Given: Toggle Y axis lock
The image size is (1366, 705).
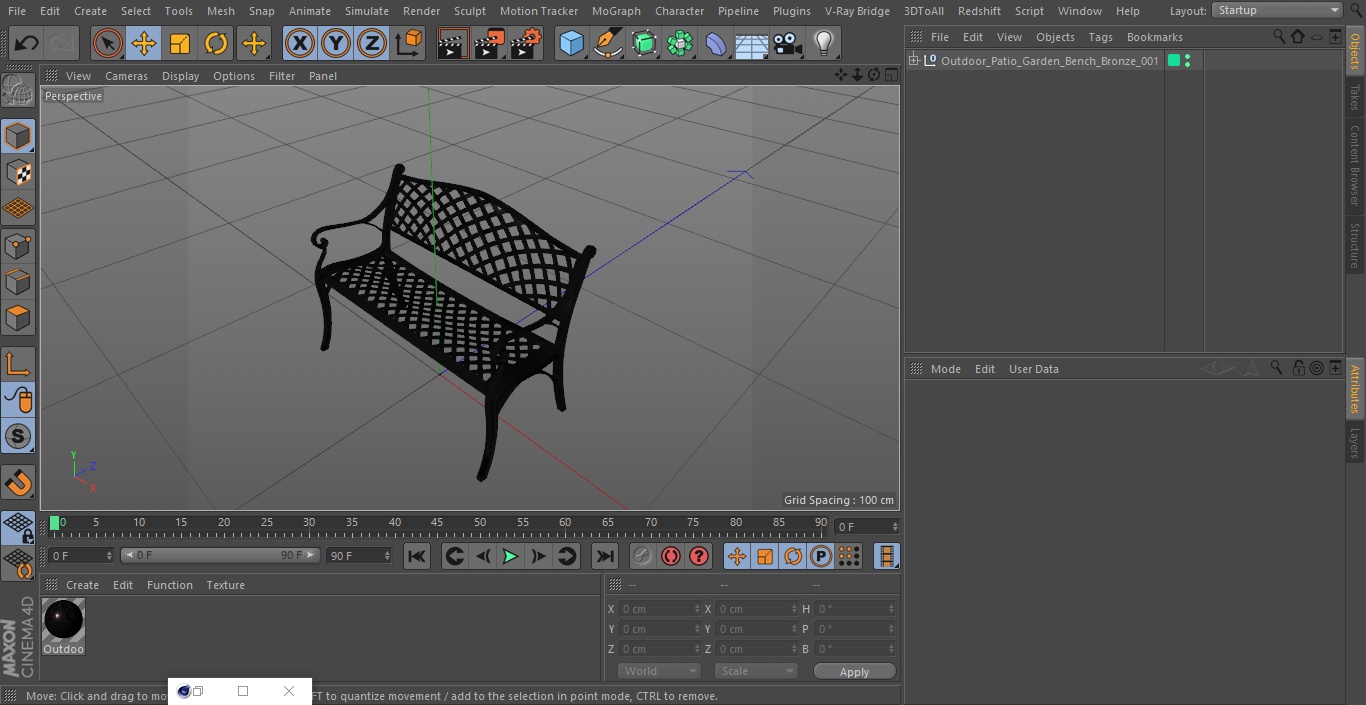Looking at the screenshot, I should (x=336, y=44).
